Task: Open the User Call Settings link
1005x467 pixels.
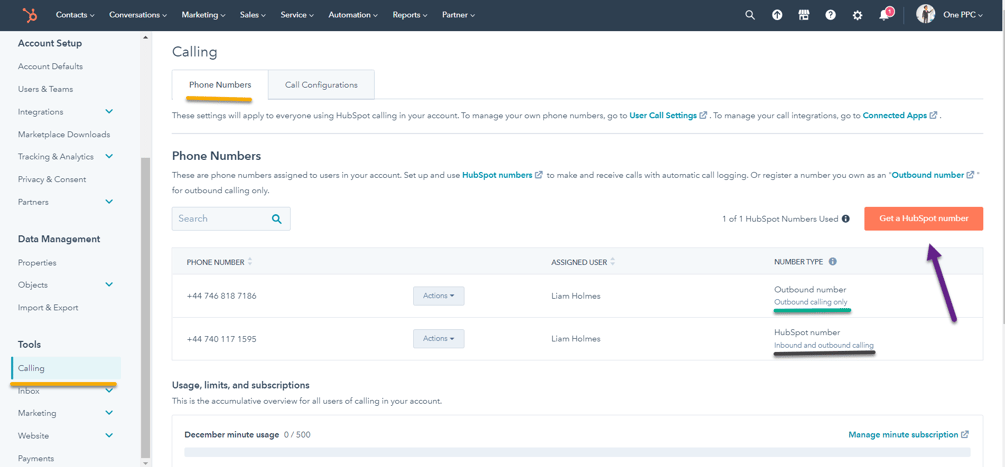Action: (x=663, y=115)
